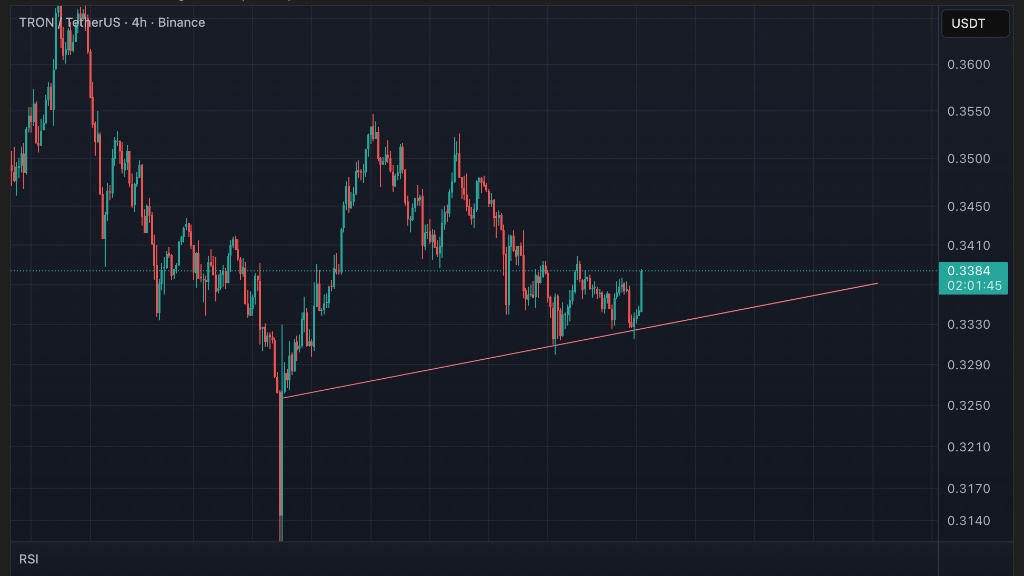Screen dimensions: 1024x576
Task: Click the 0.3170 price axis label
Action: (x=968, y=488)
